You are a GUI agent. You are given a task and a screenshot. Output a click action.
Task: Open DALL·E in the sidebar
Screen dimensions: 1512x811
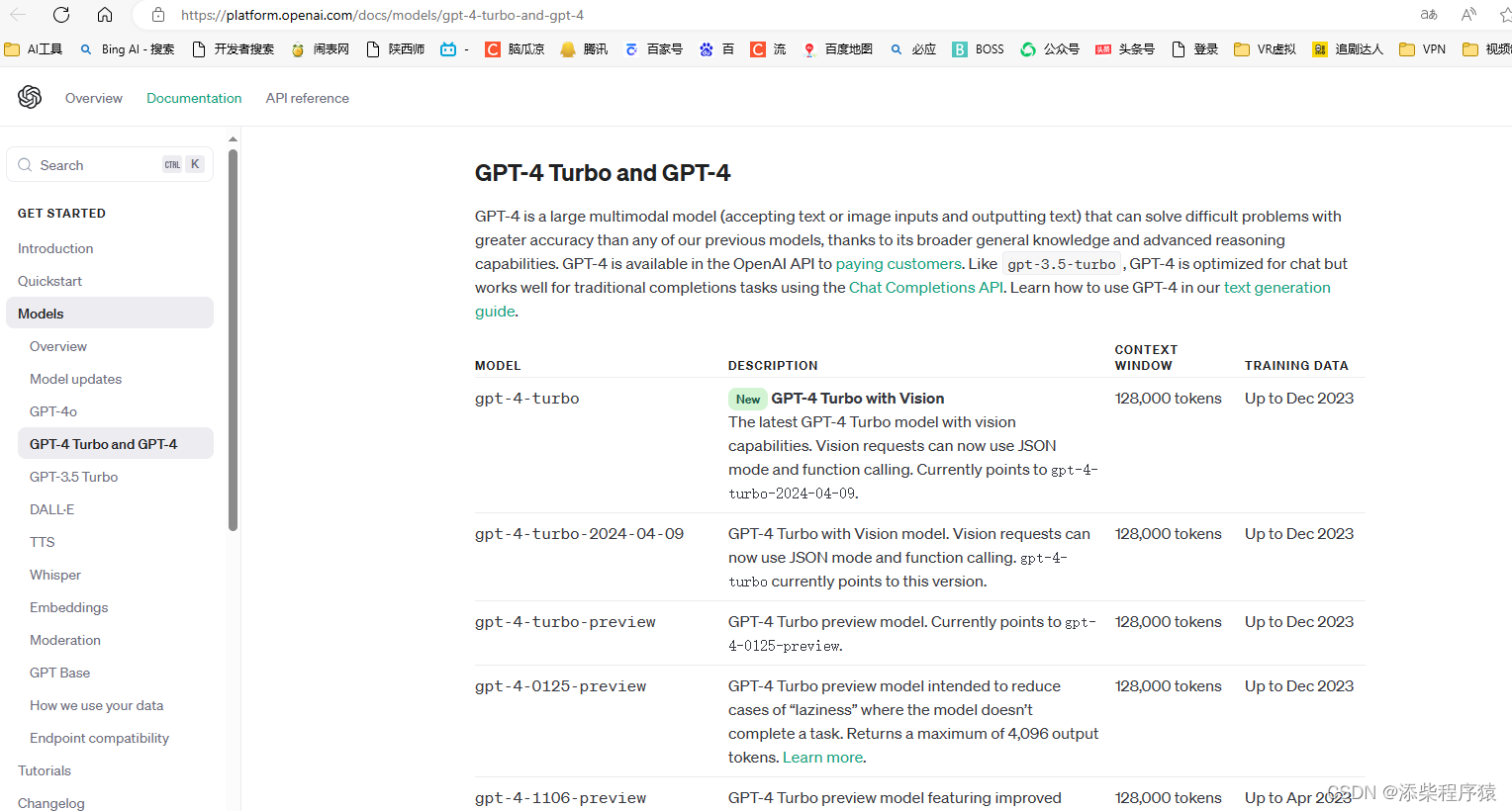pyautogui.click(x=51, y=509)
